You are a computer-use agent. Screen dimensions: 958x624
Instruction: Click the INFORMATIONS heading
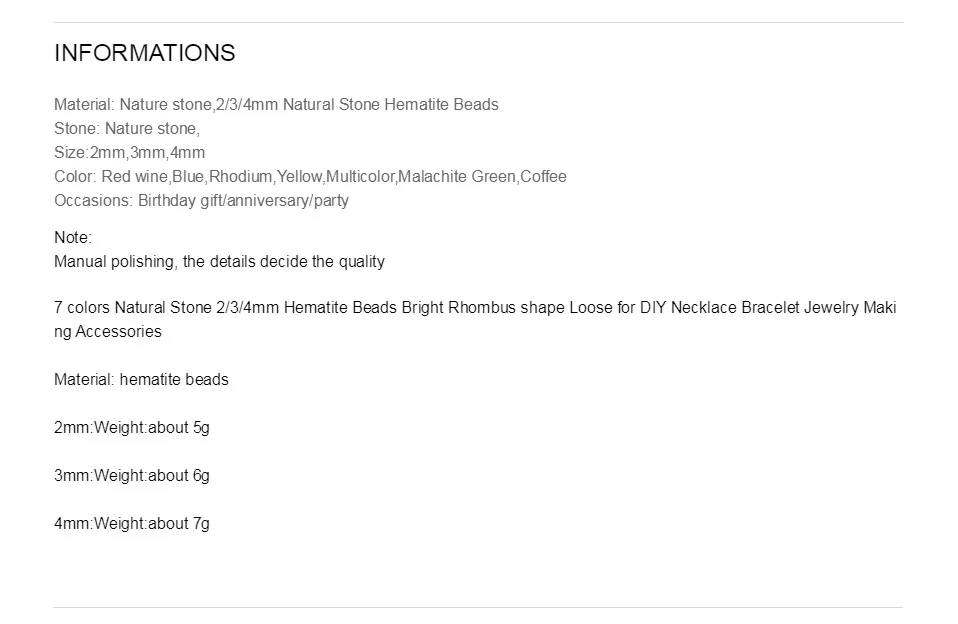[145, 53]
